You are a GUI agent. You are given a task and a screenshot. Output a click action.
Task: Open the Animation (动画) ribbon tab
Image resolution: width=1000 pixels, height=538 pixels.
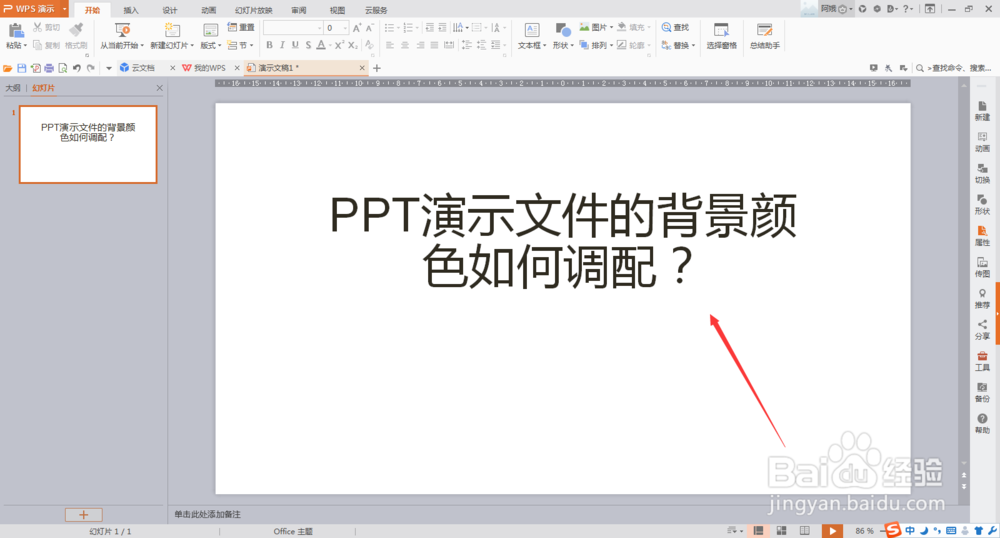[209, 10]
